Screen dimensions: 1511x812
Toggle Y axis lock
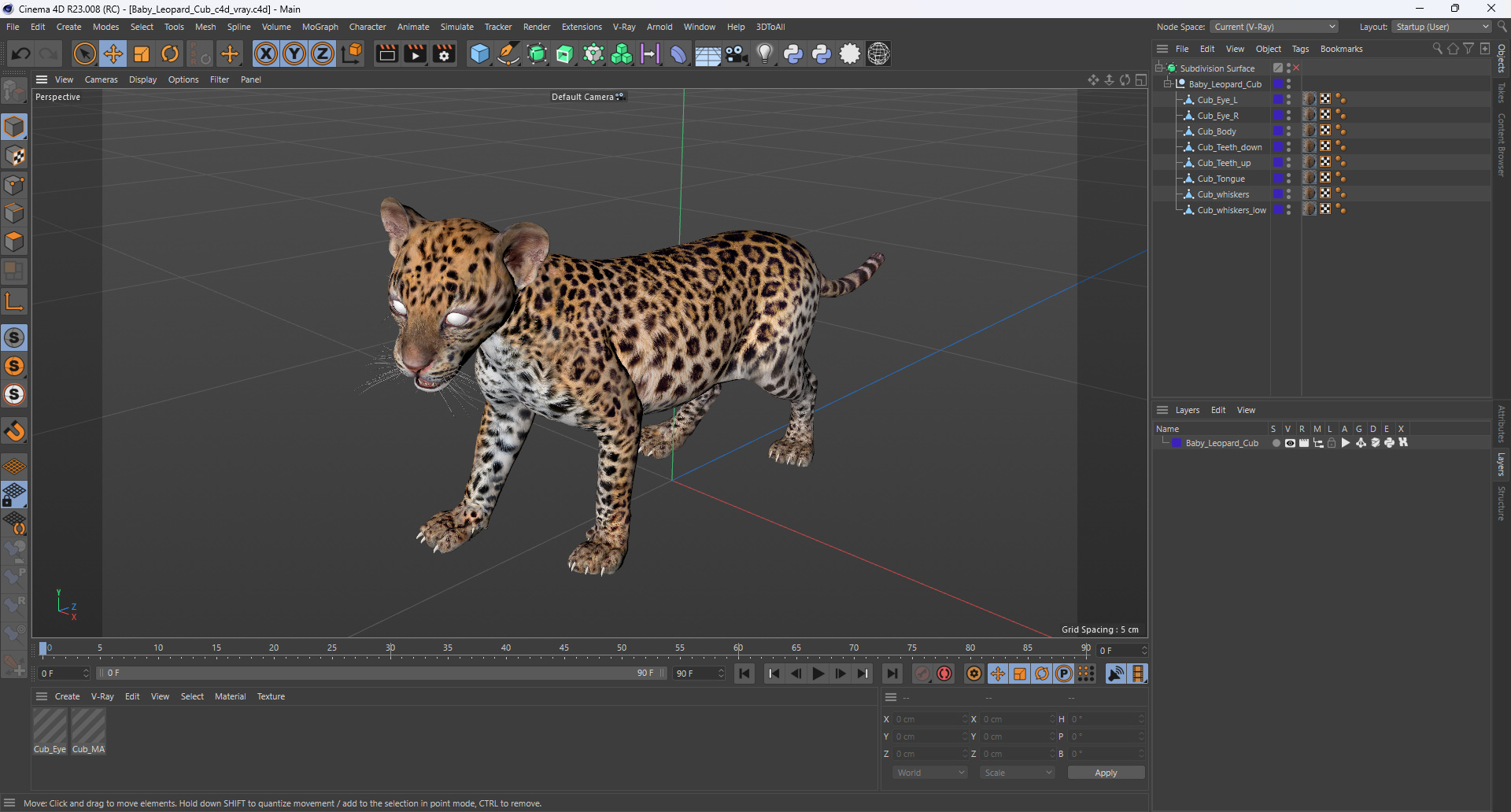294,54
